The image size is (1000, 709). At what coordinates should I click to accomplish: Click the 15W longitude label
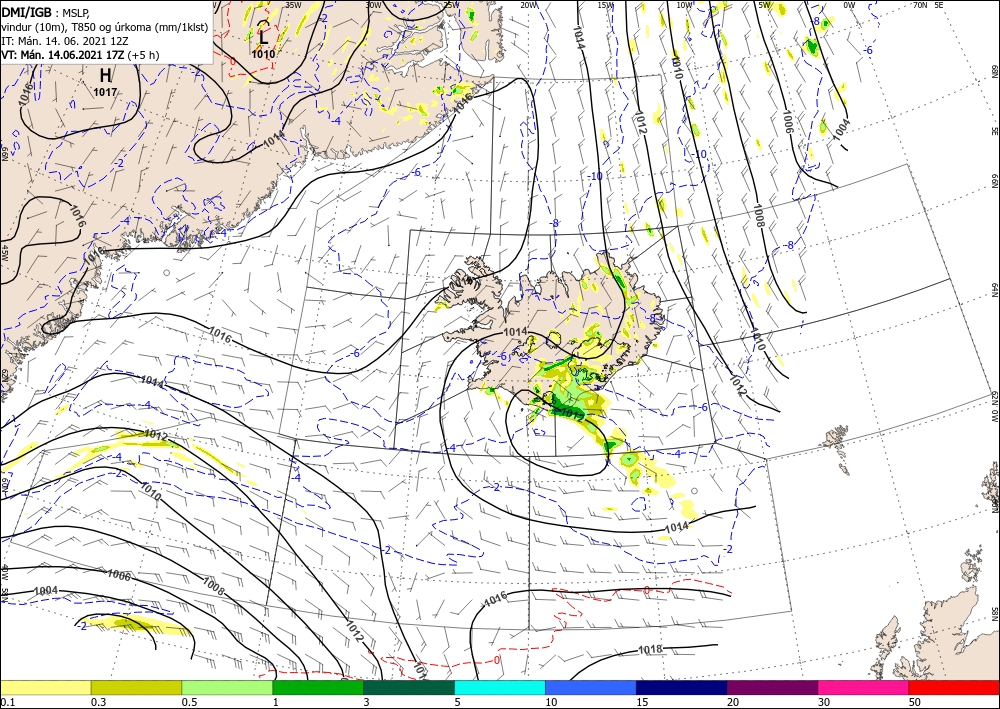click(x=606, y=5)
